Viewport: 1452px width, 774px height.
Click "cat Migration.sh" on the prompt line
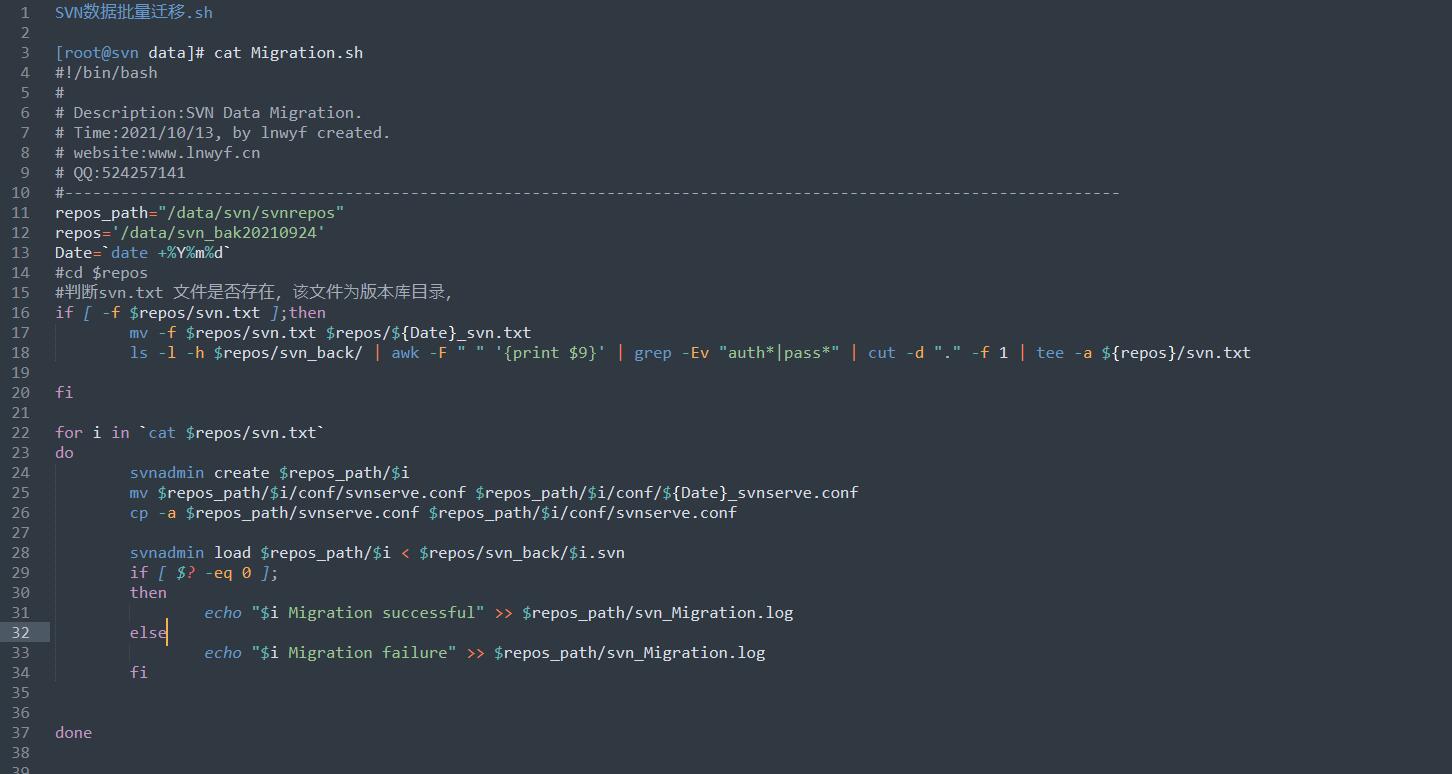point(288,52)
